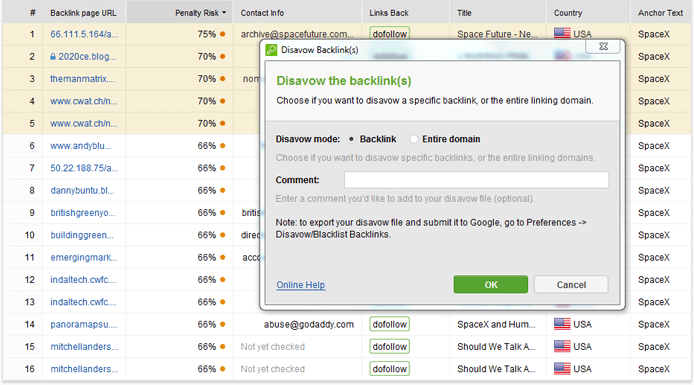Click orange risk dot in row 16
The image size is (694, 385).
point(223,369)
